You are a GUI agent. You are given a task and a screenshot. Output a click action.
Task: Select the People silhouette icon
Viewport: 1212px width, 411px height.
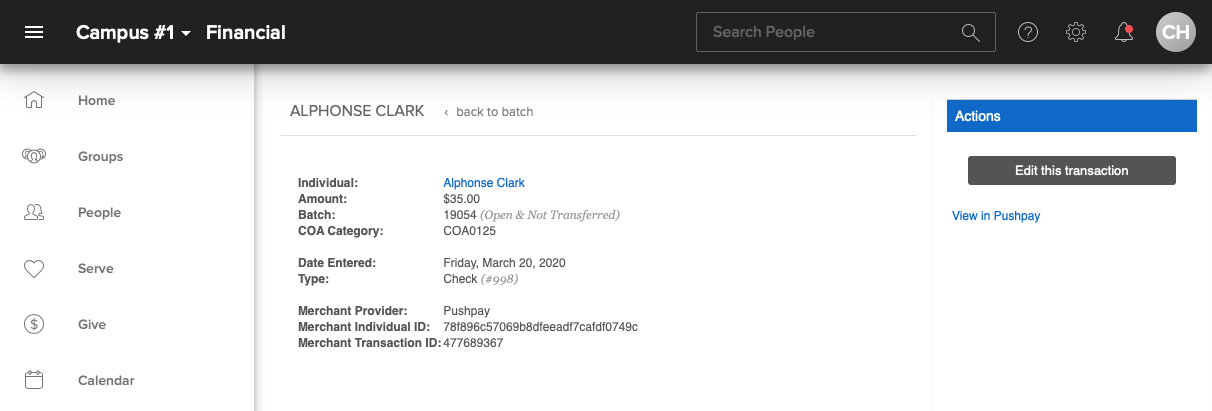pos(34,212)
